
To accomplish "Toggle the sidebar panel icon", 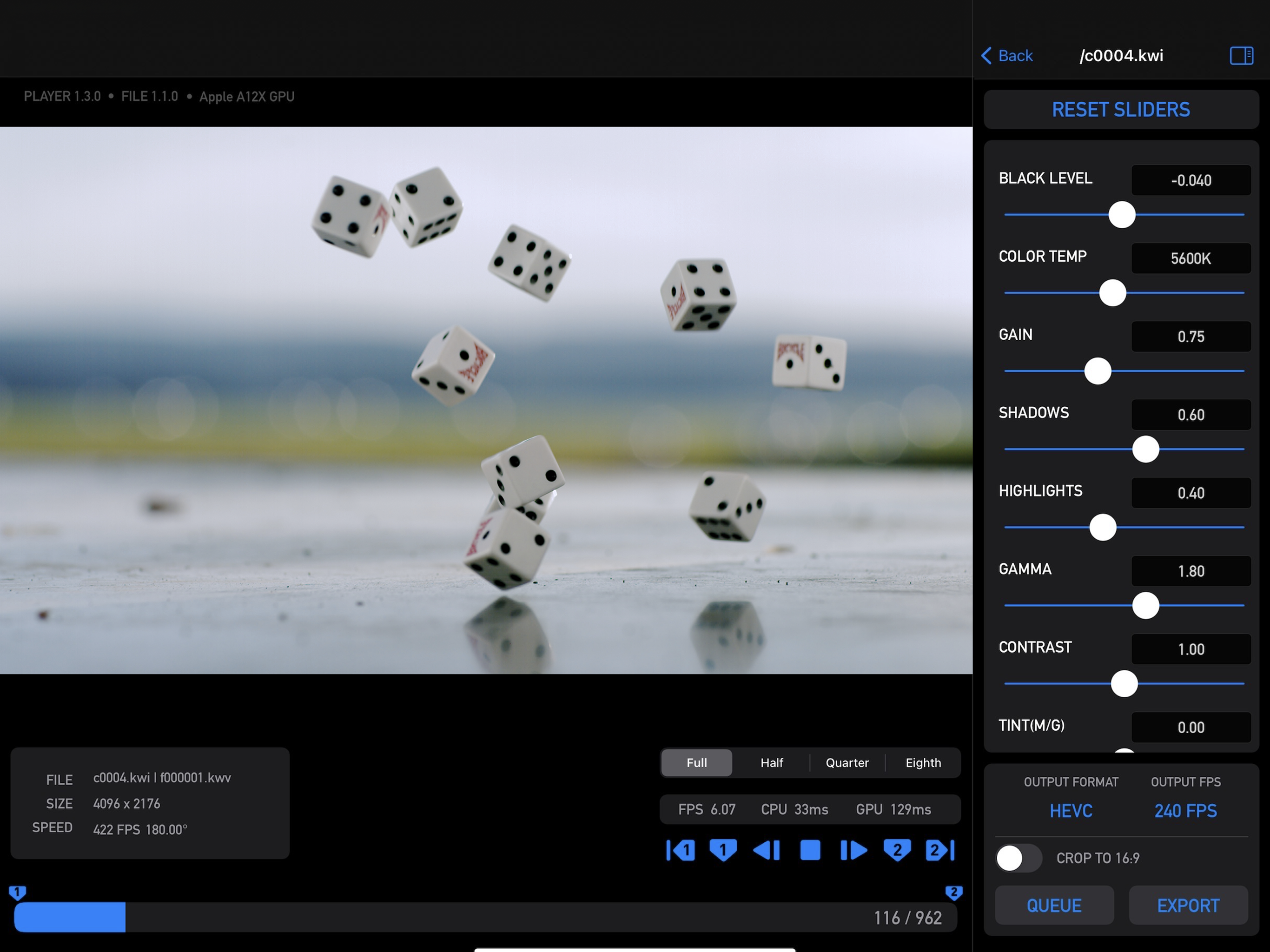I will tap(1241, 56).
